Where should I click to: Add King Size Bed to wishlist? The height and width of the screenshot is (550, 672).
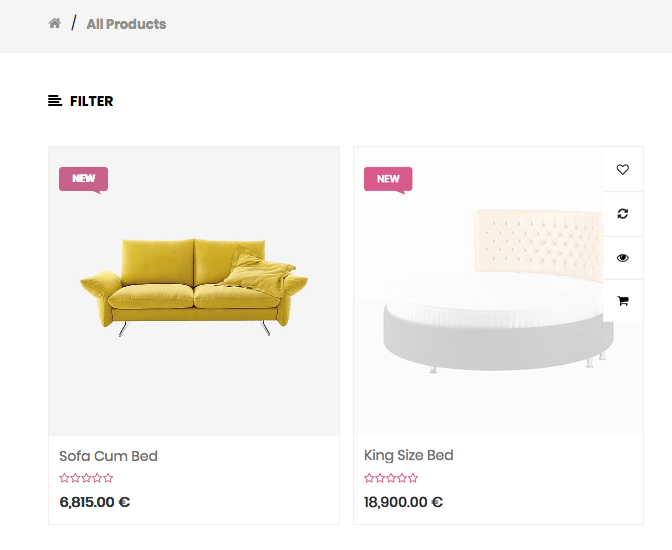[623, 169]
